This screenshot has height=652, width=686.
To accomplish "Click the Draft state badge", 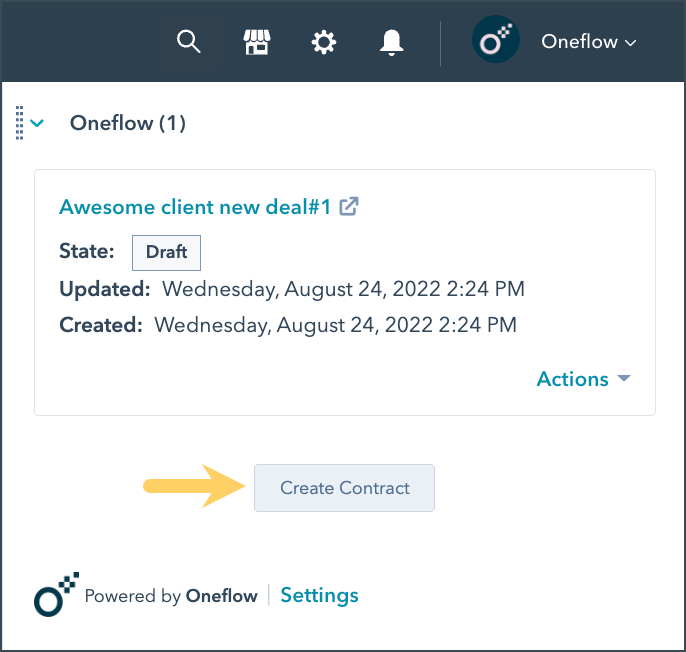I will click(166, 252).
